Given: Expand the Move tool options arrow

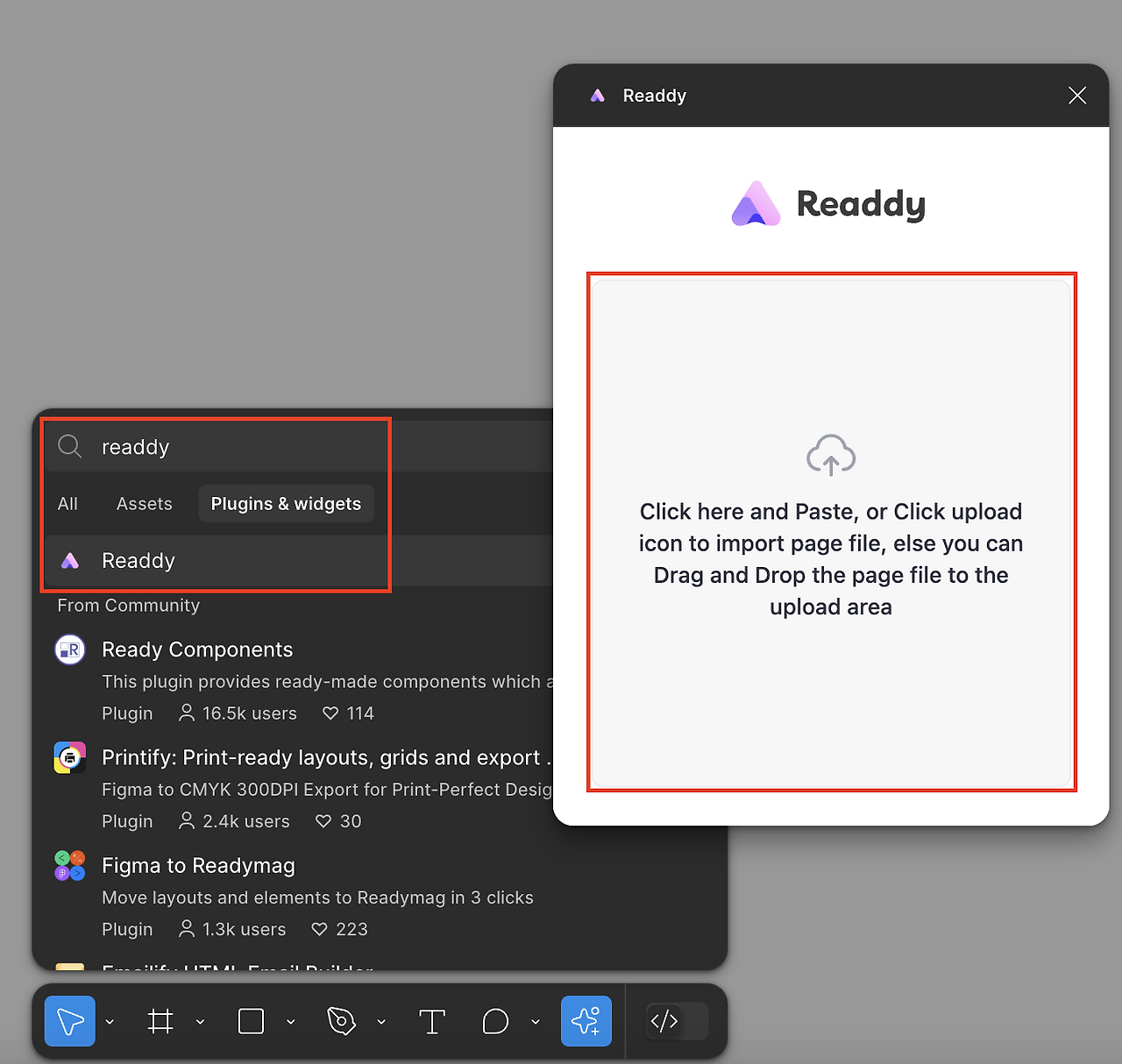Looking at the screenshot, I should pos(110,1022).
